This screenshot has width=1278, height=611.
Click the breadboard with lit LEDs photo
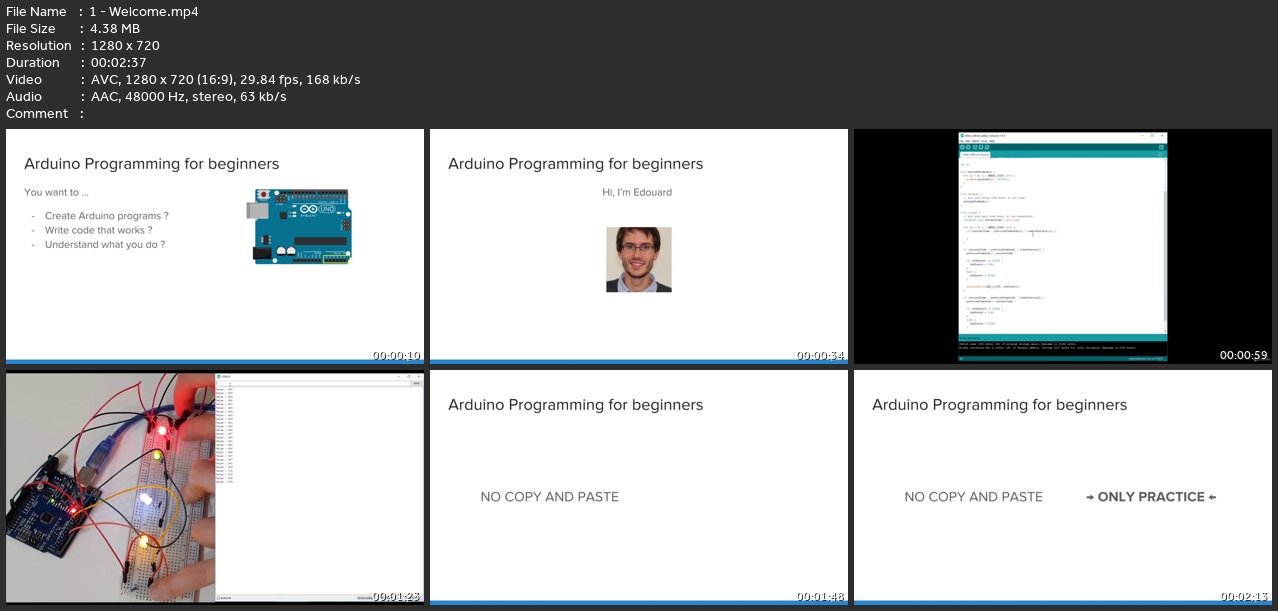tap(110, 487)
